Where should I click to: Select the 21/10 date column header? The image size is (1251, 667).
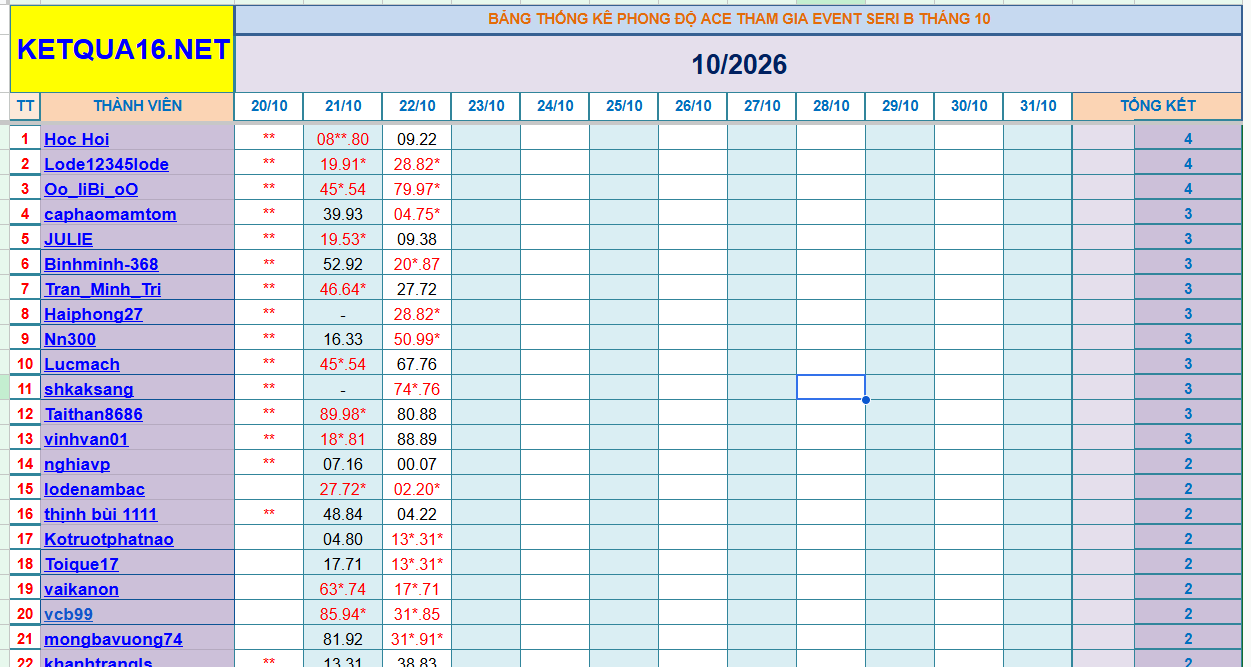click(x=343, y=106)
